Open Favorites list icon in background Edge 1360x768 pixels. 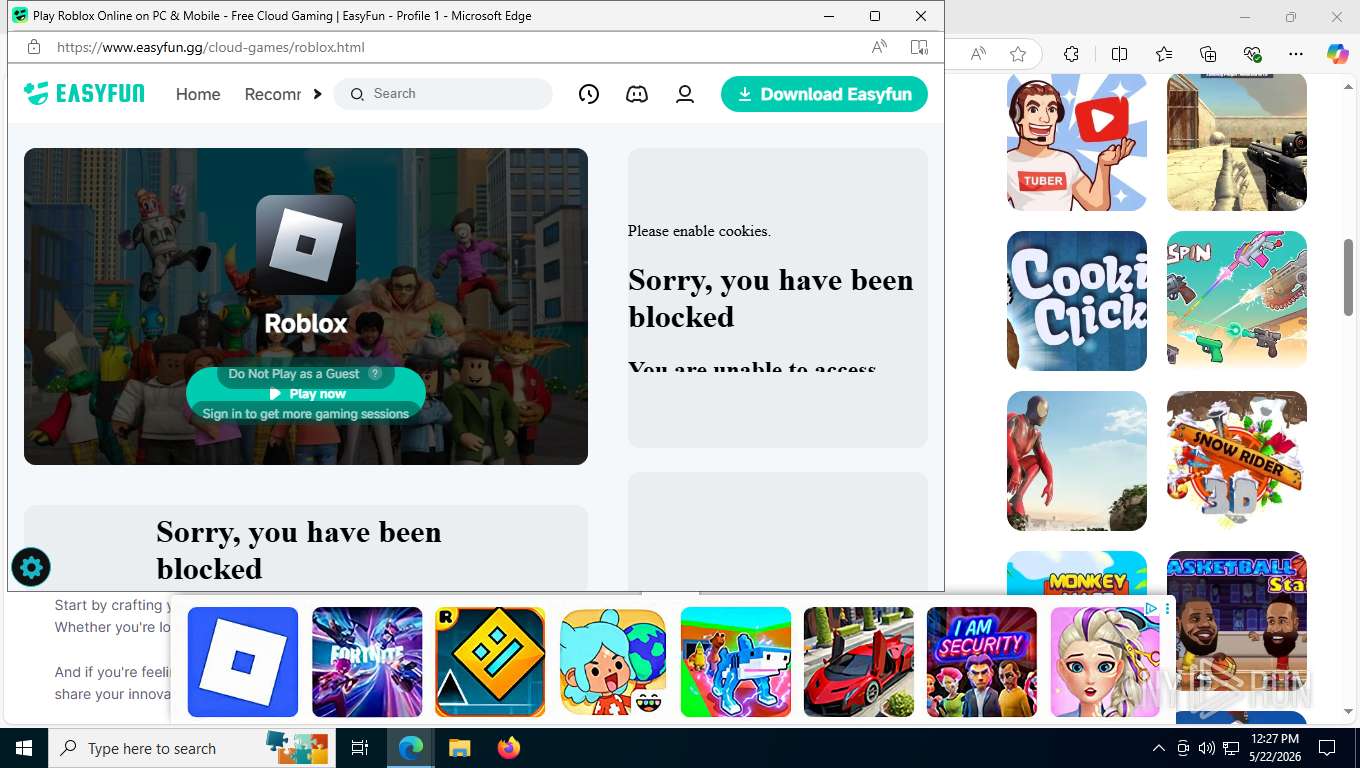point(1164,54)
